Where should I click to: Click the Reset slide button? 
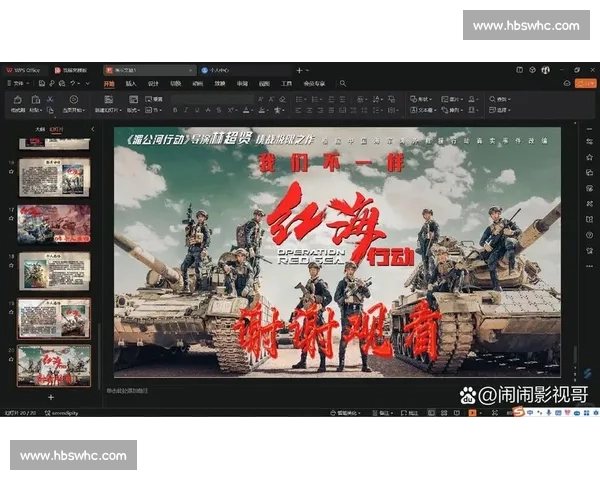tap(154, 99)
